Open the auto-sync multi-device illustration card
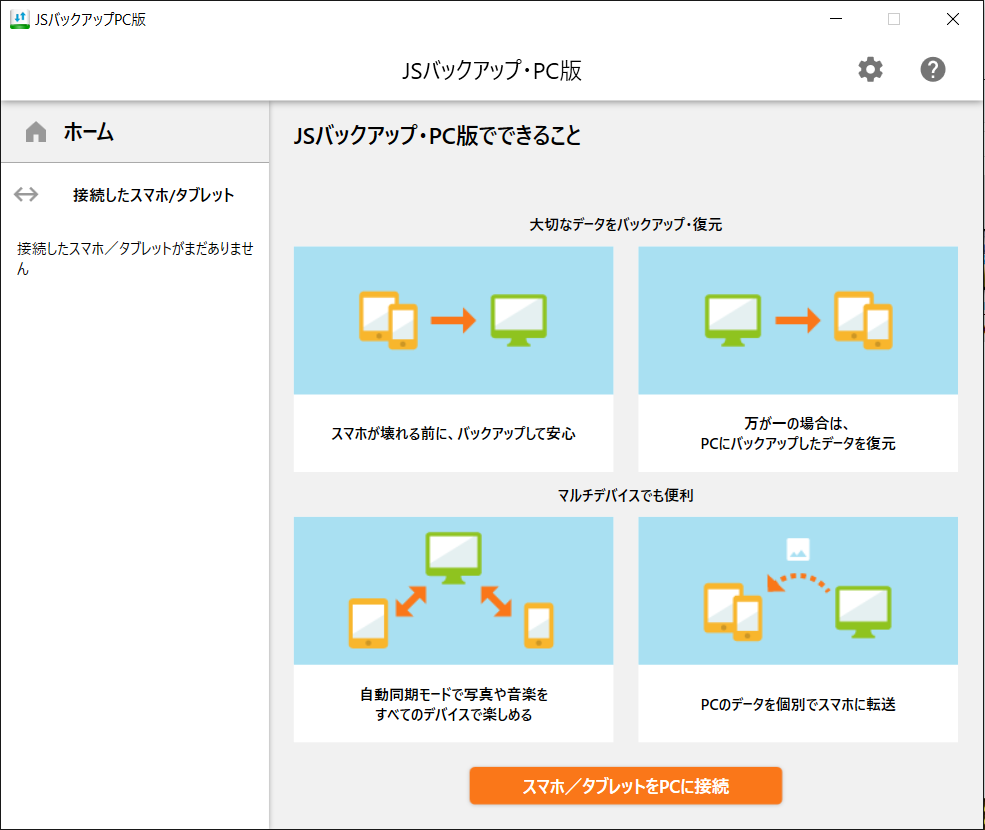Viewport: 985px width, 830px height. click(454, 629)
